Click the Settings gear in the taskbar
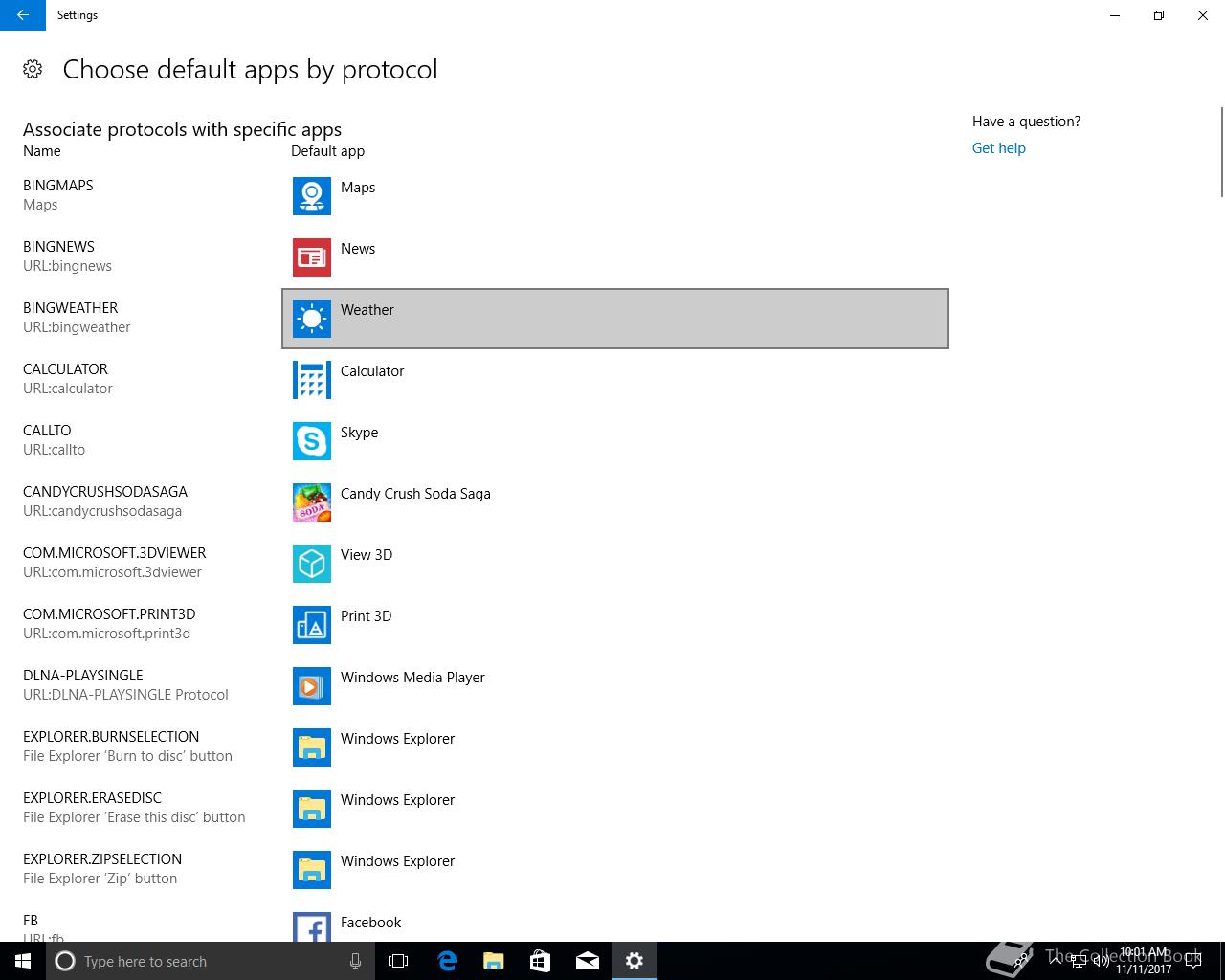The image size is (1225, 980). click(x=635, y=961)
